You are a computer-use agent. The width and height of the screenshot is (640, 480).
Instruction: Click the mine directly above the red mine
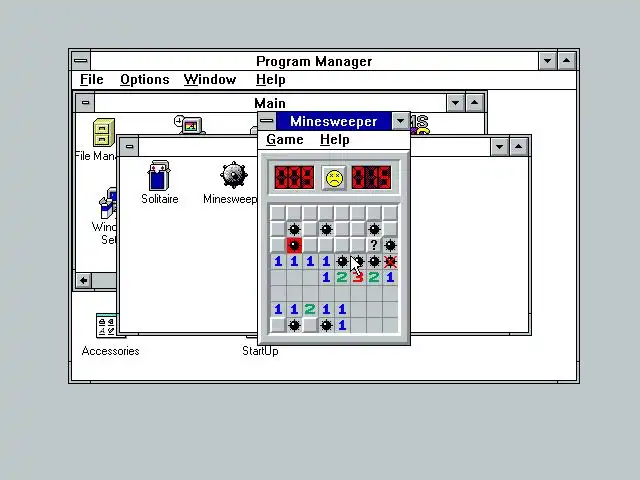[x=294, y=229]
